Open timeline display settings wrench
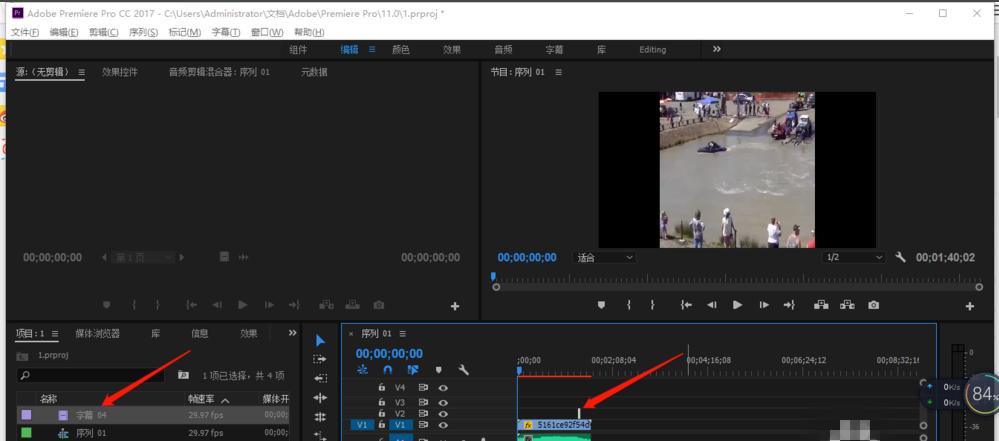This screenshot has width=999, height=441. coord(463,370)
